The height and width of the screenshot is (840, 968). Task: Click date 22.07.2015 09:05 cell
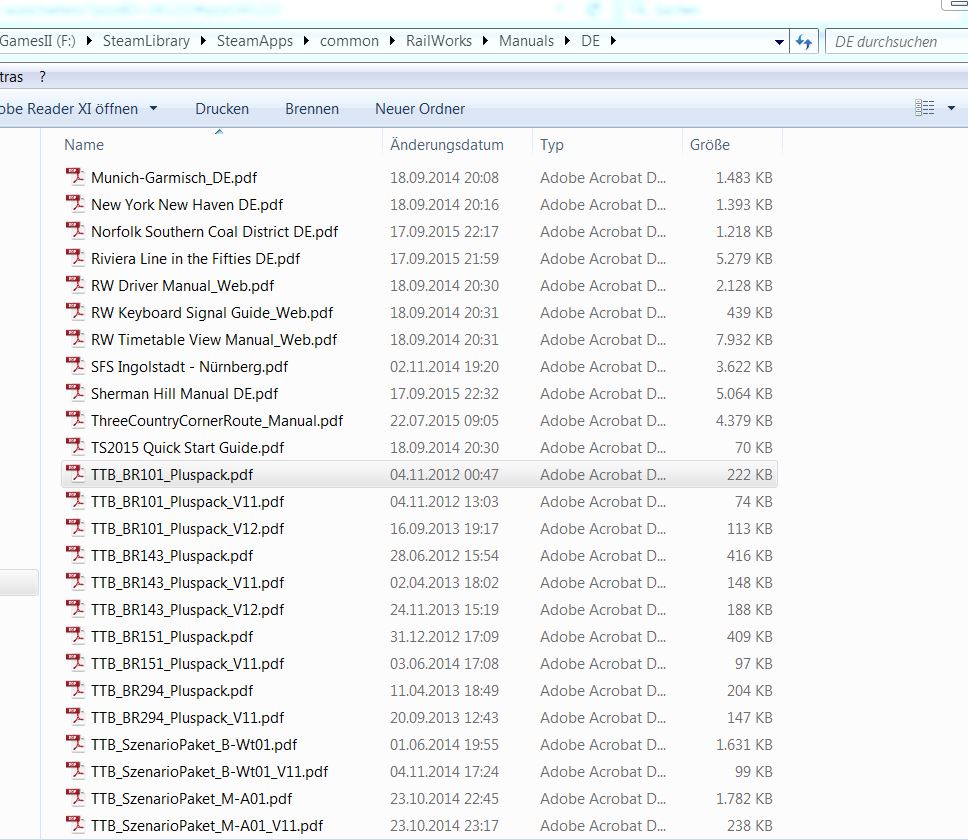(x=444, y=420)
